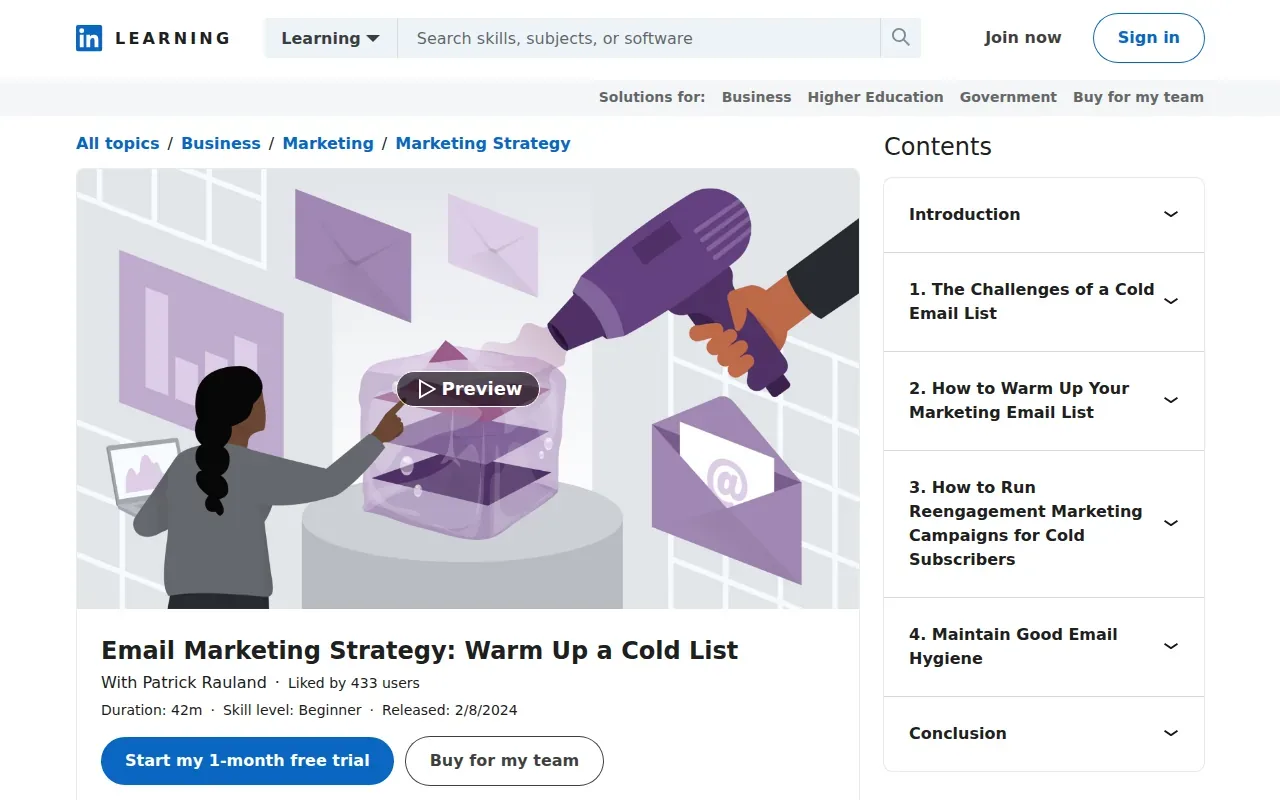Screen dimensions: 1280x800
Task: Go to Business breadcrumb link
Action: click(221, 143)
